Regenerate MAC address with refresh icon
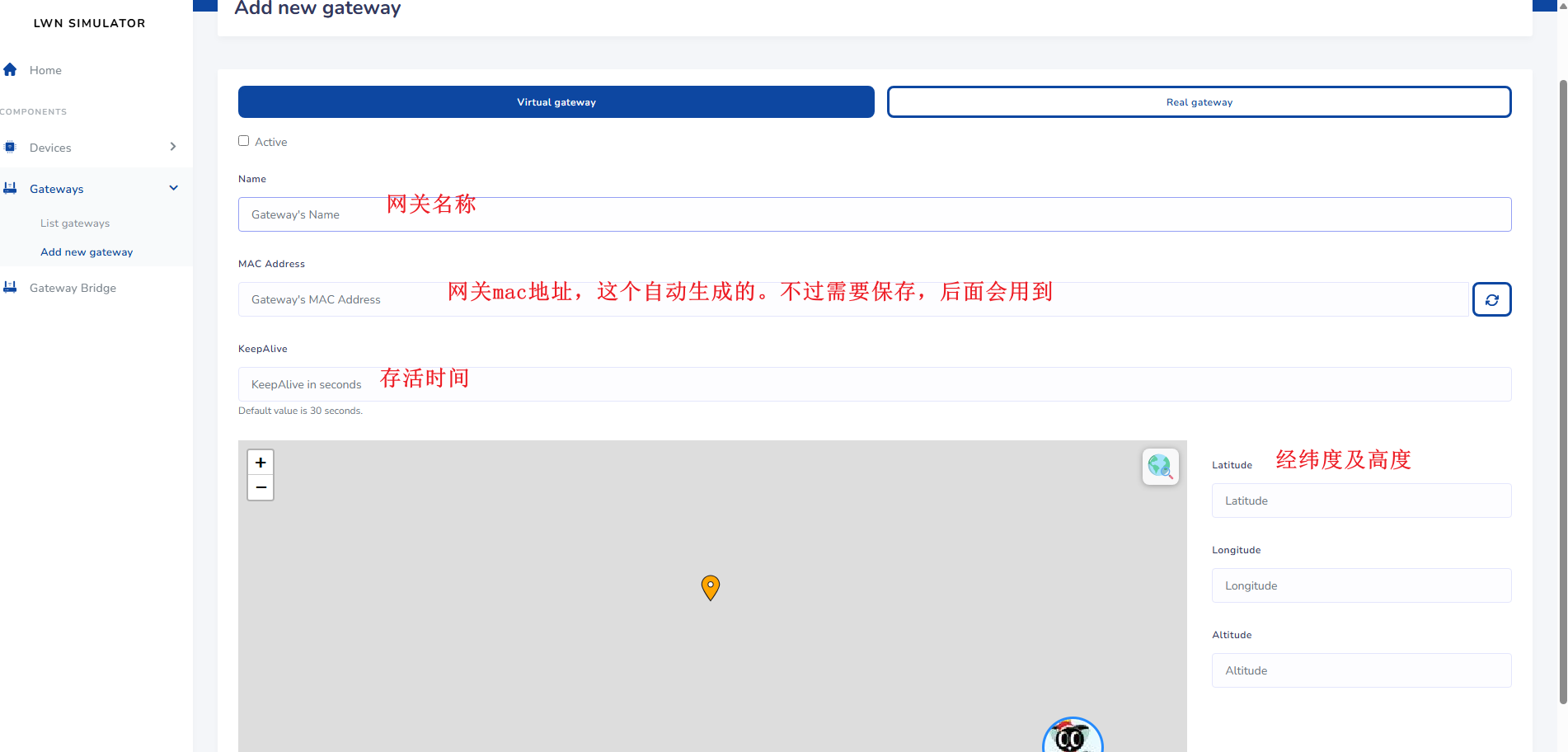 click(x=1491, y=299)
